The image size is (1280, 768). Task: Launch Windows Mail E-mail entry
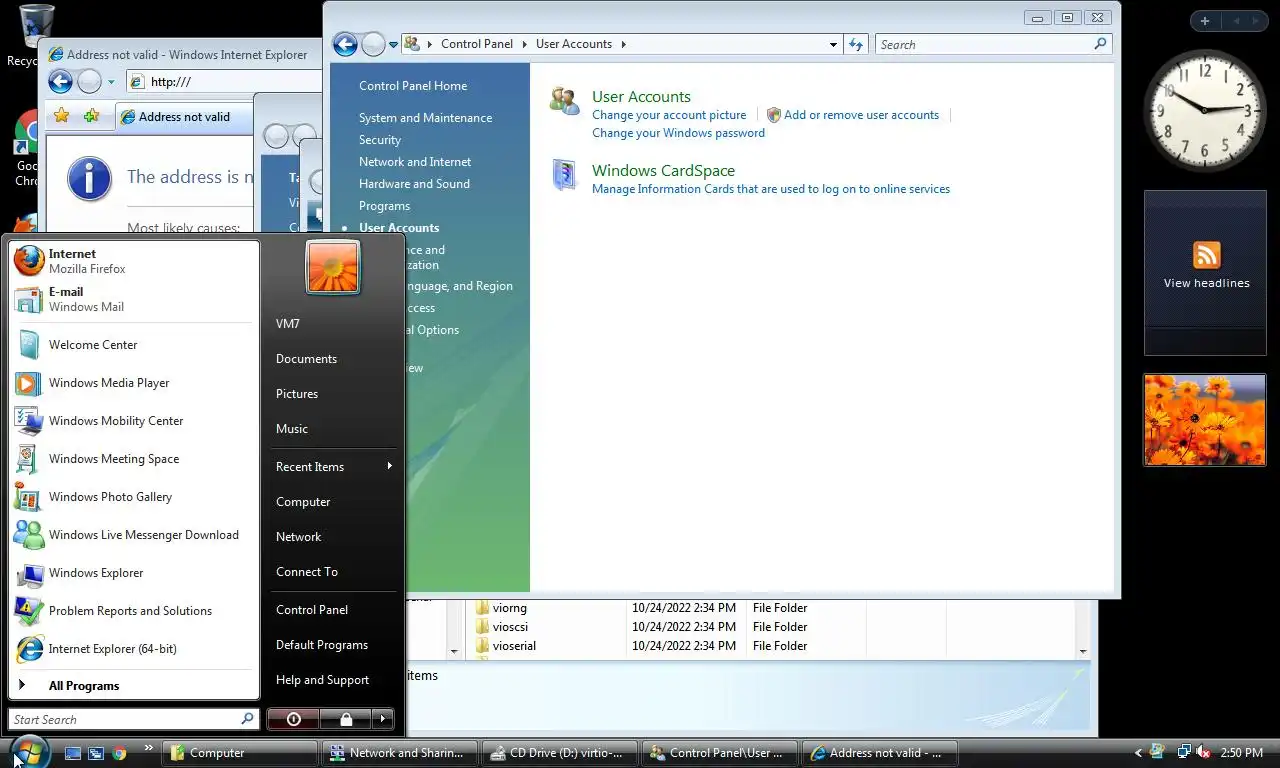click(134, 299)
